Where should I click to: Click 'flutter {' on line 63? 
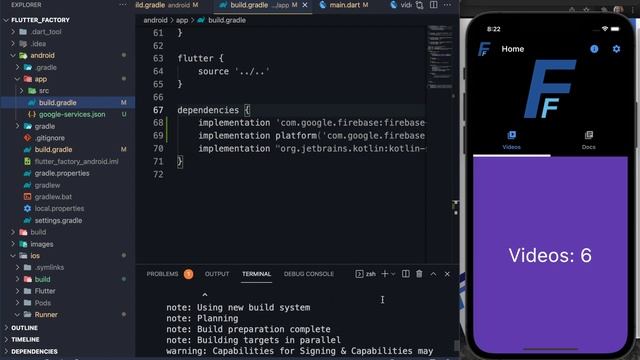tap(200, 58)
